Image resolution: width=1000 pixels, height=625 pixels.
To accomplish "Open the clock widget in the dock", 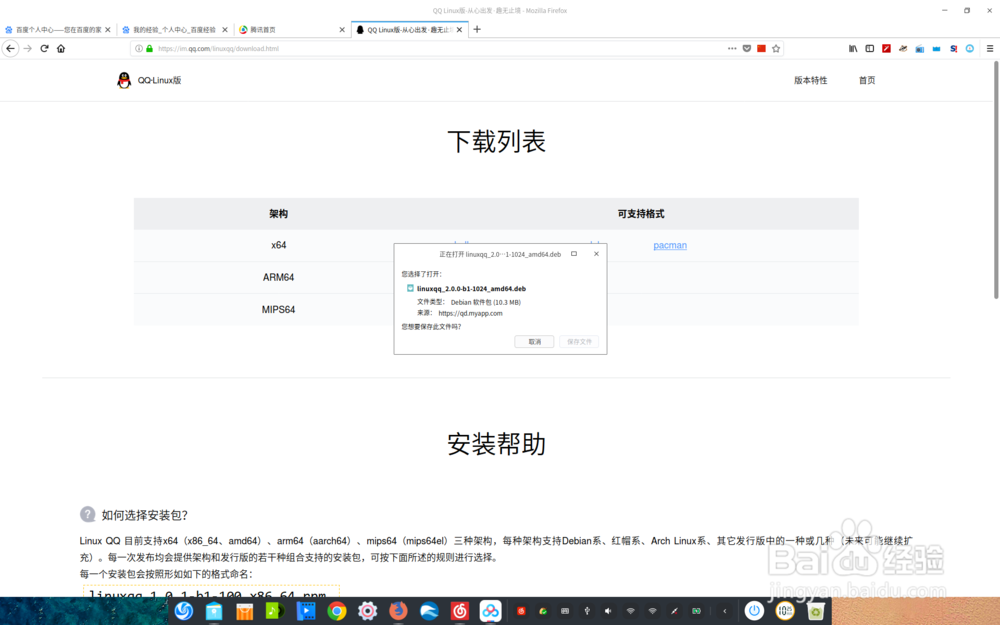I will coord(785,611).
